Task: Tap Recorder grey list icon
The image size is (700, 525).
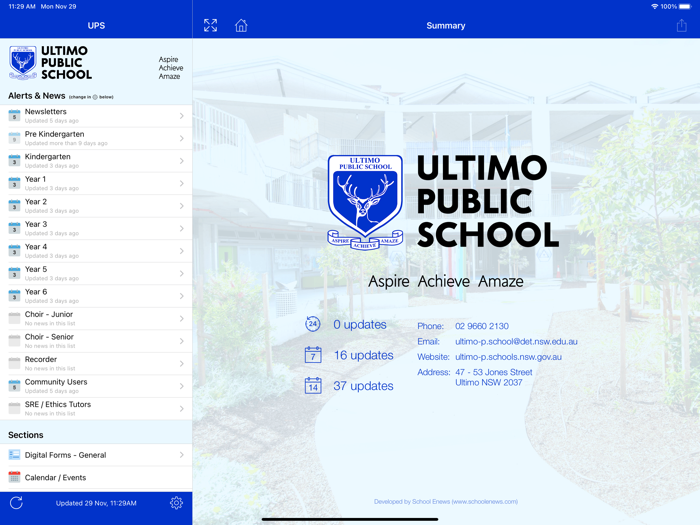Action: tap(14, 363)
